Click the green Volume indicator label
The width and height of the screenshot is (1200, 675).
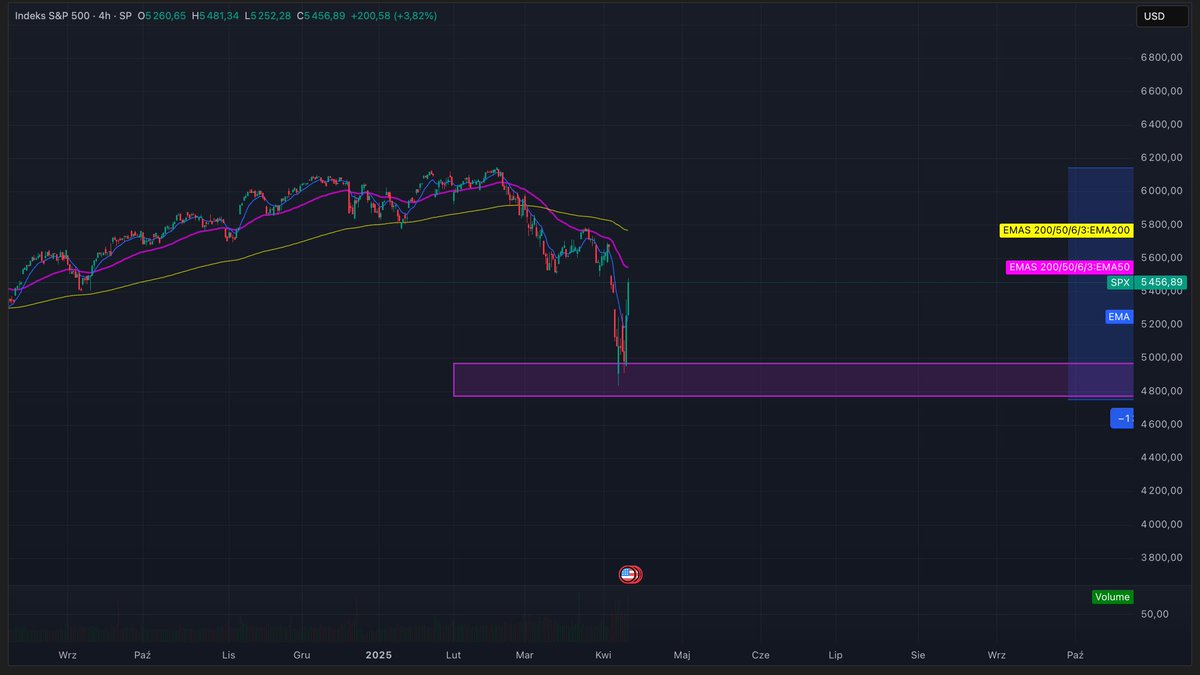pyautogui.click(x=1112, y=597)
